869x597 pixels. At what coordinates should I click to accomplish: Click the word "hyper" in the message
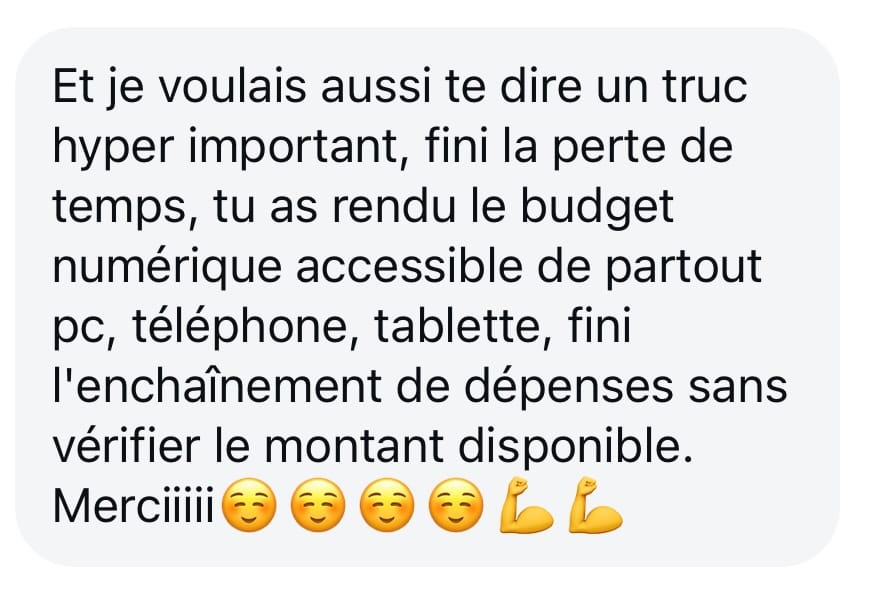click(x=114, y=149)
